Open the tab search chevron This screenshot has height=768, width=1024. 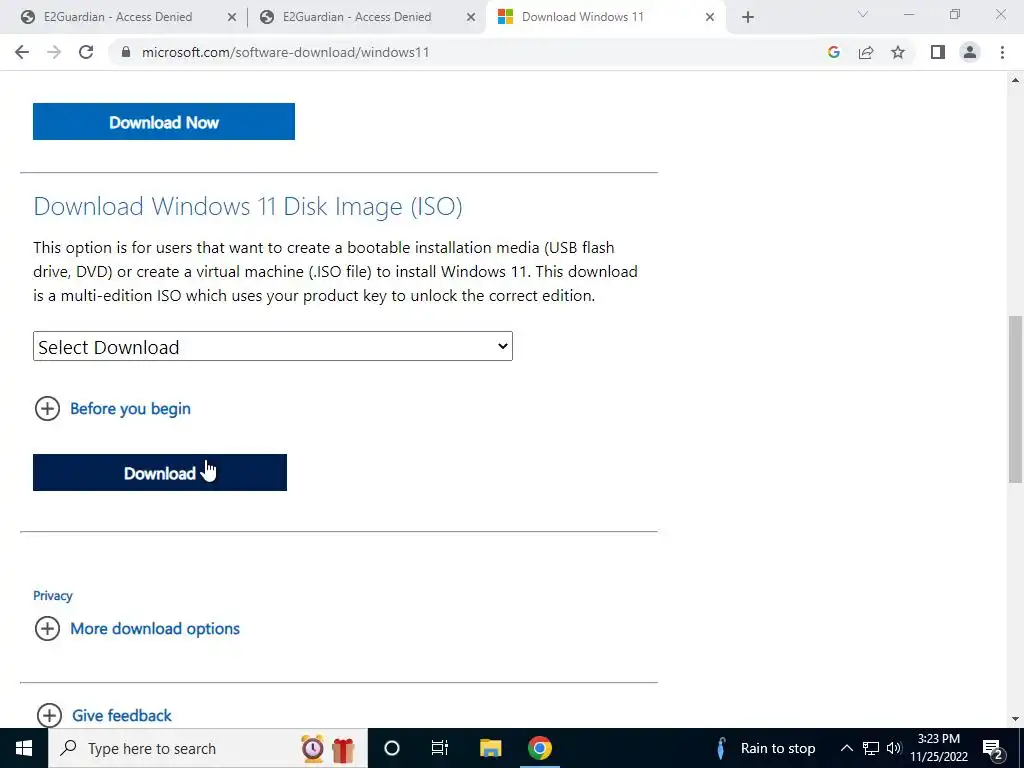863,14
